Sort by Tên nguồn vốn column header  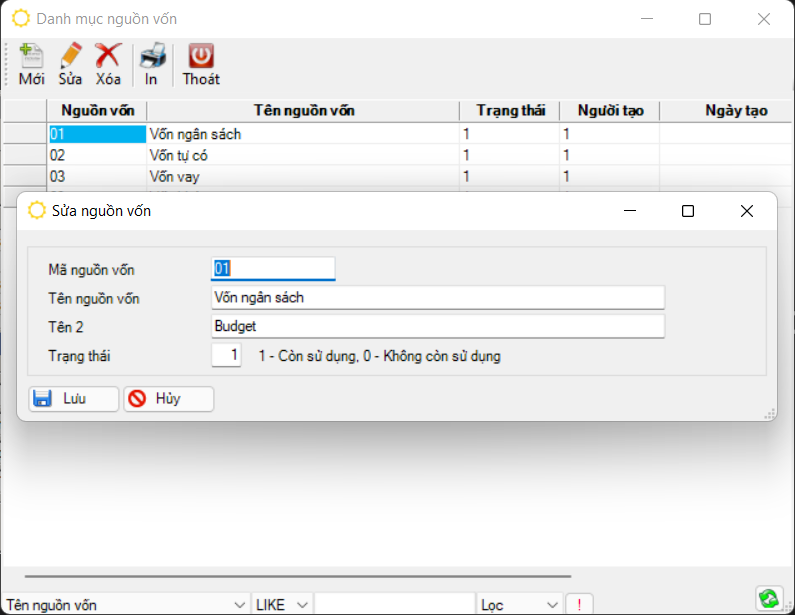pyautogui.click(x=303, y=111)
